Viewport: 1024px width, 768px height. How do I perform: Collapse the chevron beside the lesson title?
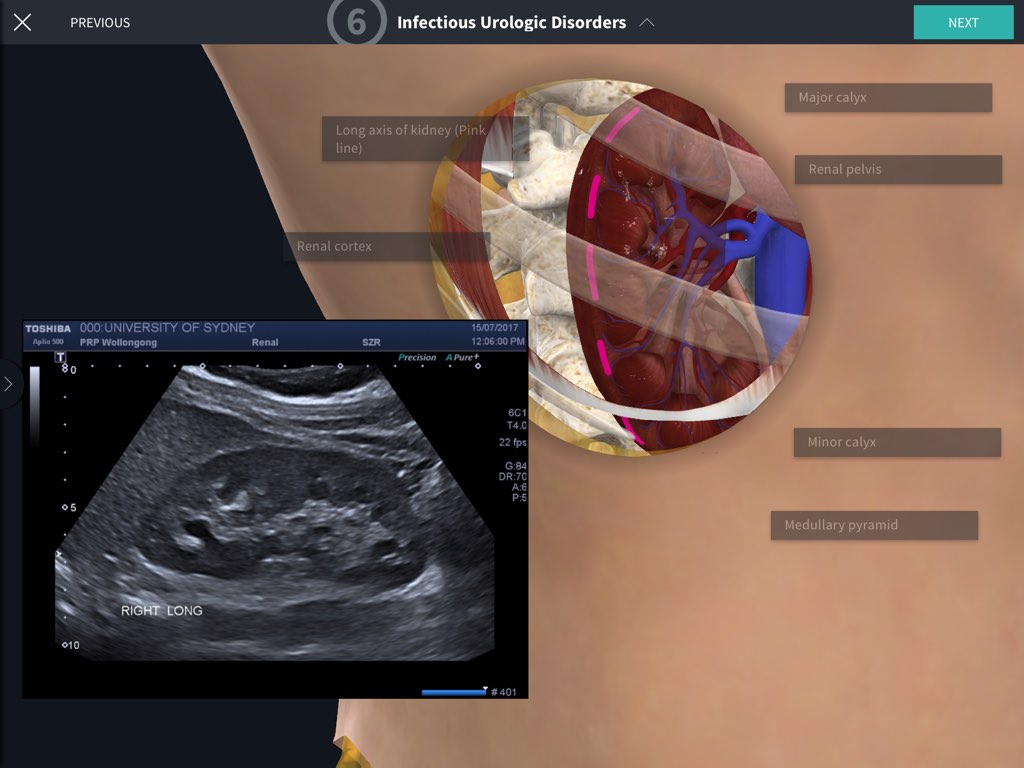coord(647,22)
